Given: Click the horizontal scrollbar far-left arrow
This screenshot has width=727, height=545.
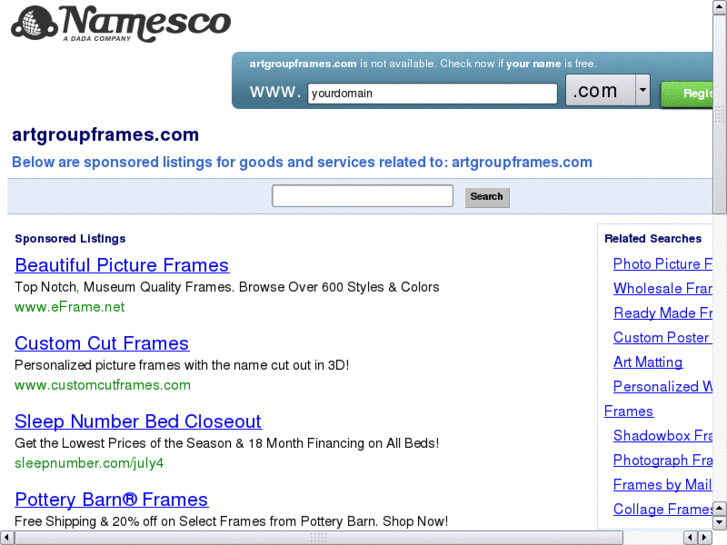Looking at the screenshot, I should pos(6,538).
